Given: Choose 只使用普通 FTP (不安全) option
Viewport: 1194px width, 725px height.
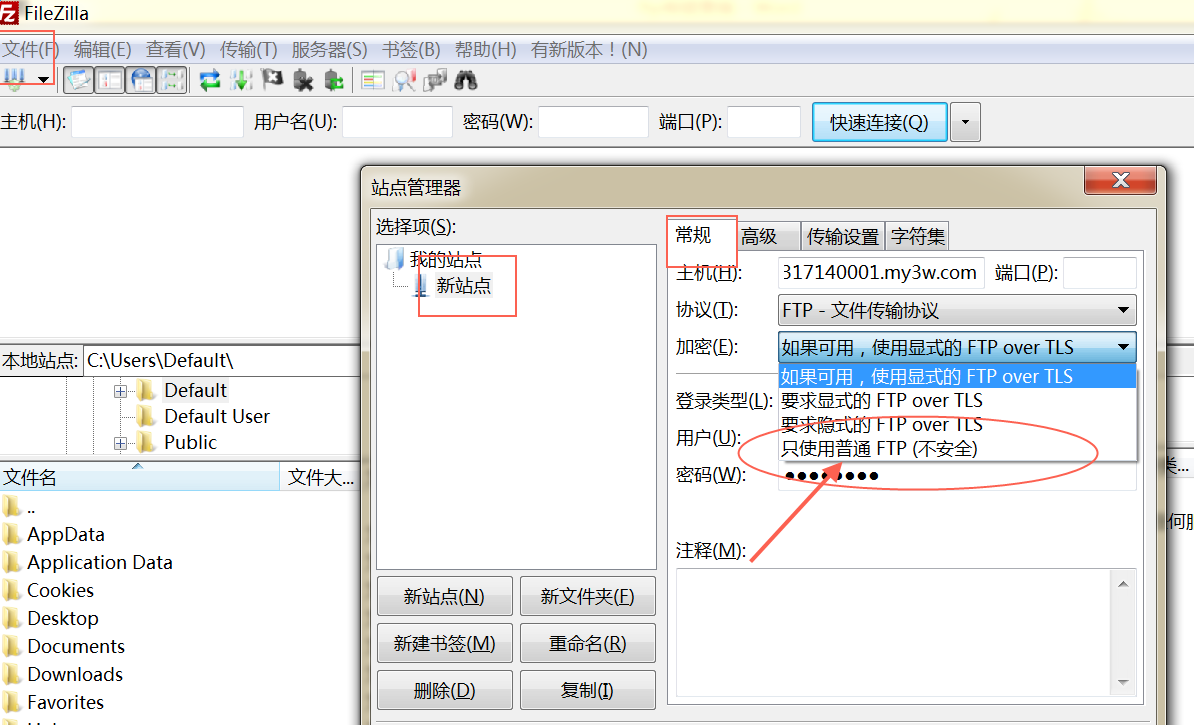Looking at the screenshot, I should click(957, 449).
